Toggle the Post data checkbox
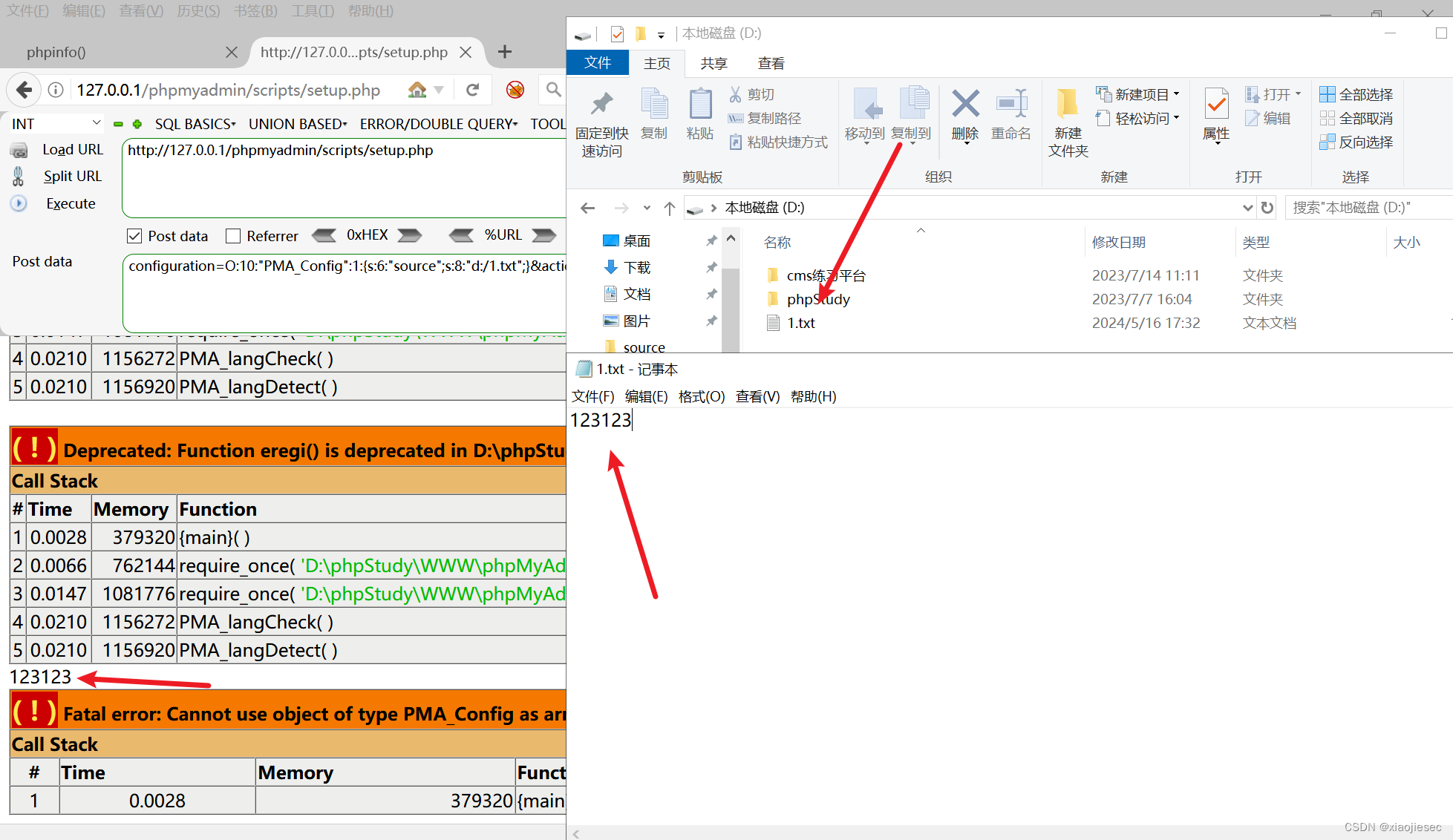 (x=134, y=235)
